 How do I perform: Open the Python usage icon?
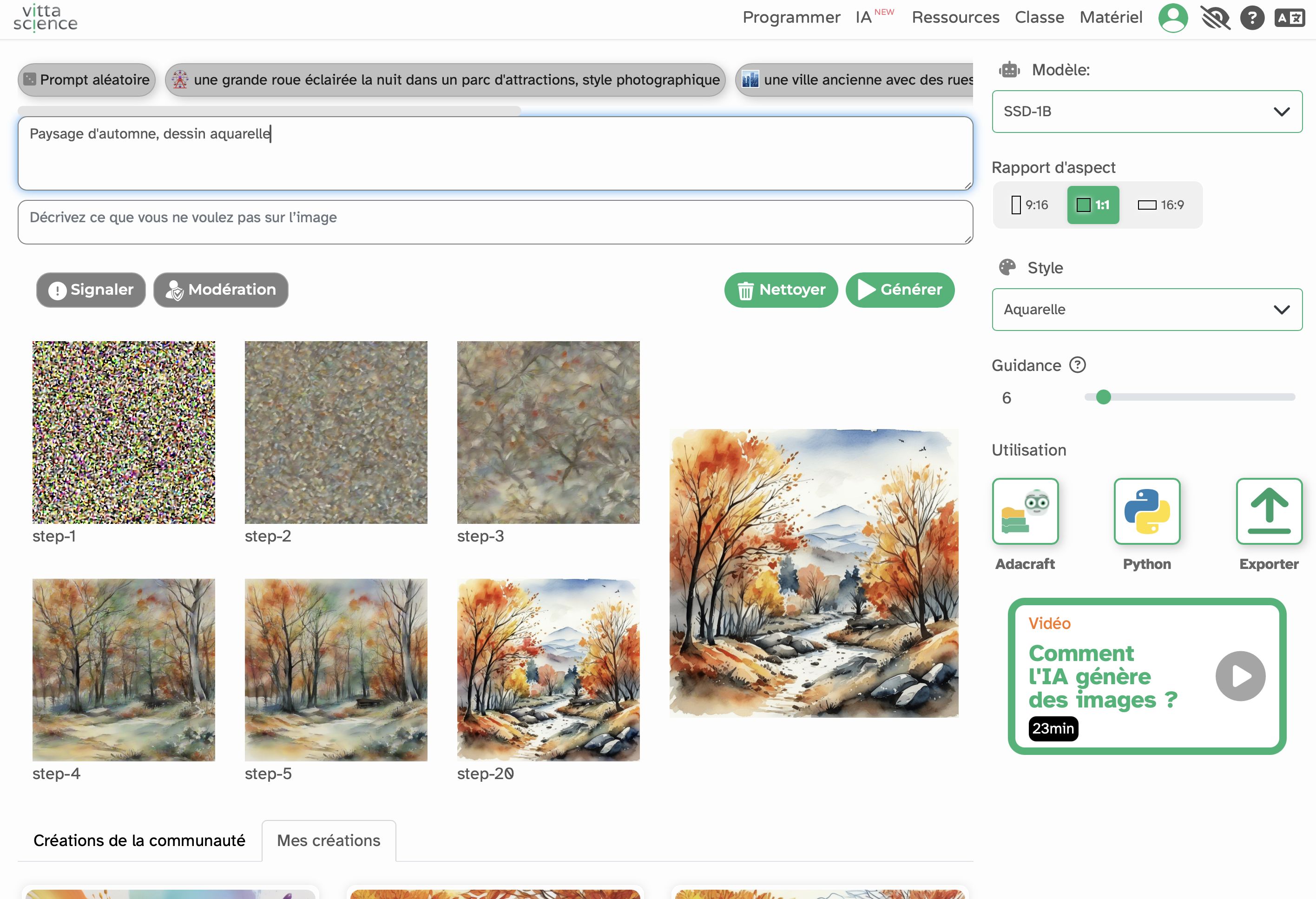click(x=1147, y=511)
